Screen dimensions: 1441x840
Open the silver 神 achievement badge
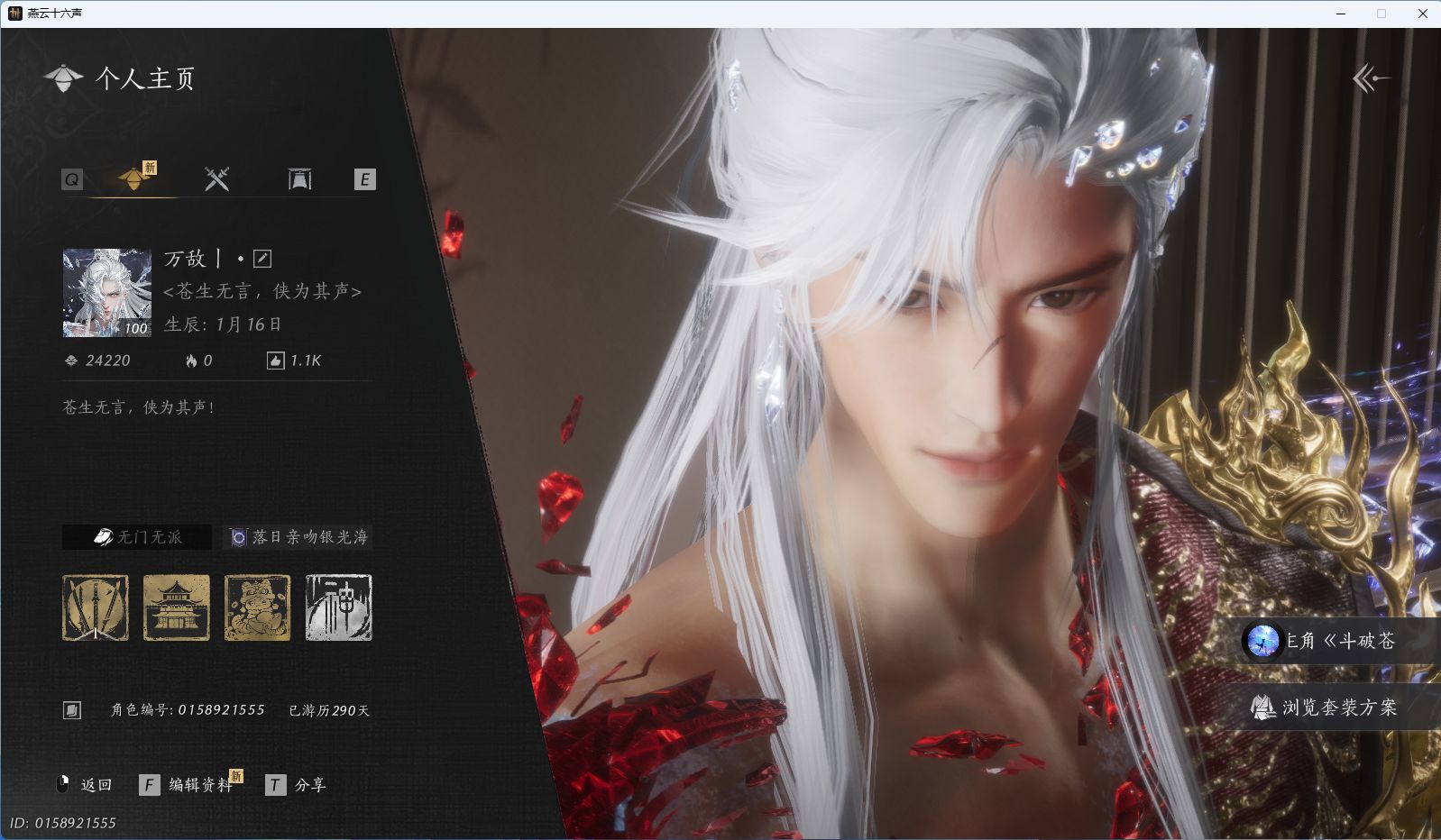(x=338, y=608)
